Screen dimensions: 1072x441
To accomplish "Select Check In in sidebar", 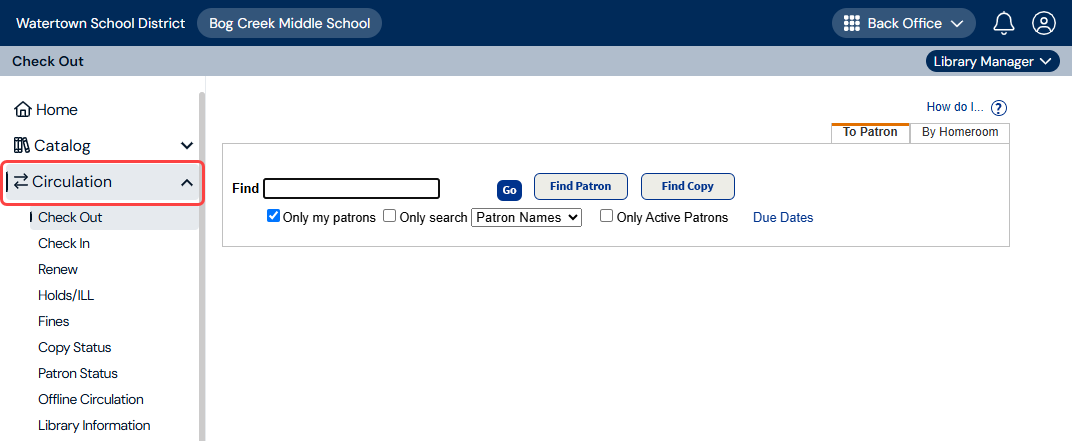I will (64, 243).
